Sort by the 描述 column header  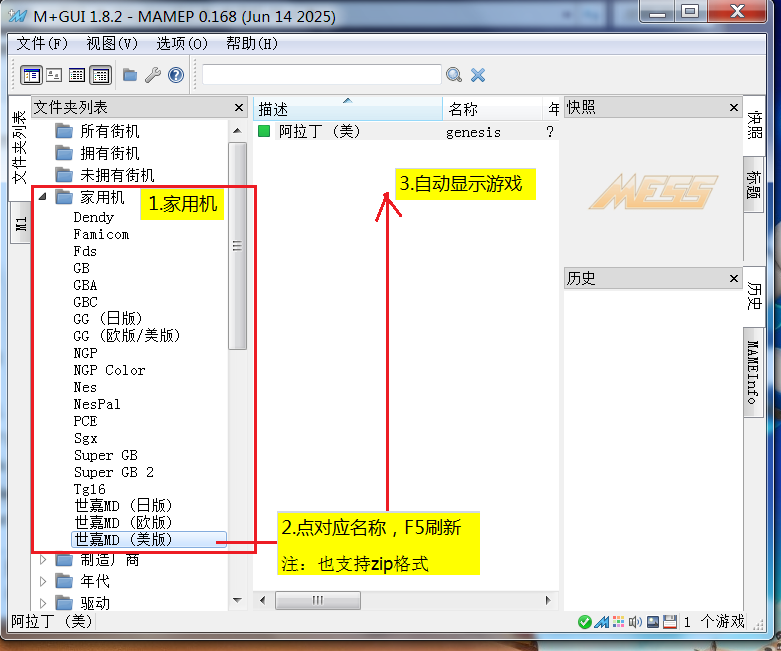click(348, 109)
